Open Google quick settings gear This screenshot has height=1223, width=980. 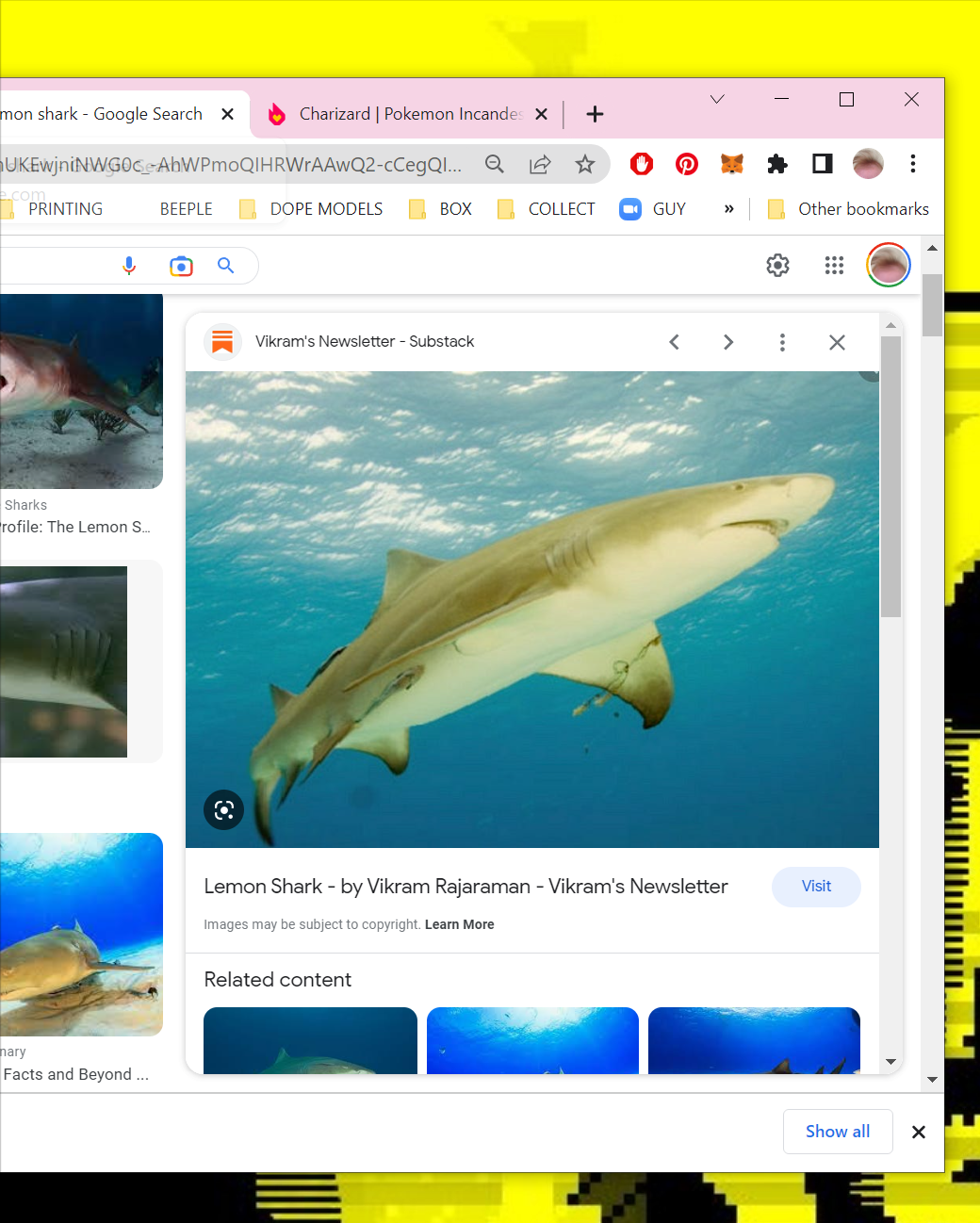[x=777, y=266]
